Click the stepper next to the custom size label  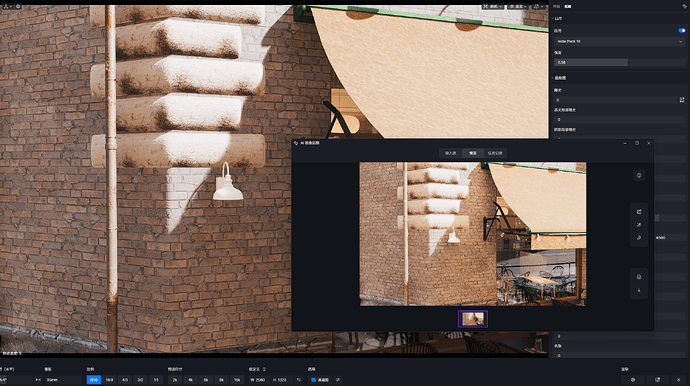click(x=264, y=369)
